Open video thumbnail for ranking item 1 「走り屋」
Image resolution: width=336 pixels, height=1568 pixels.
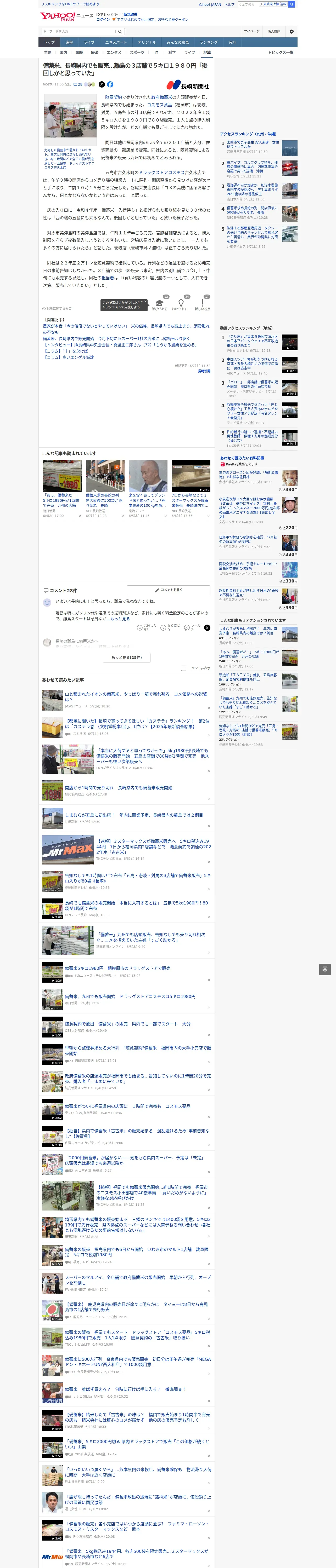290,342
